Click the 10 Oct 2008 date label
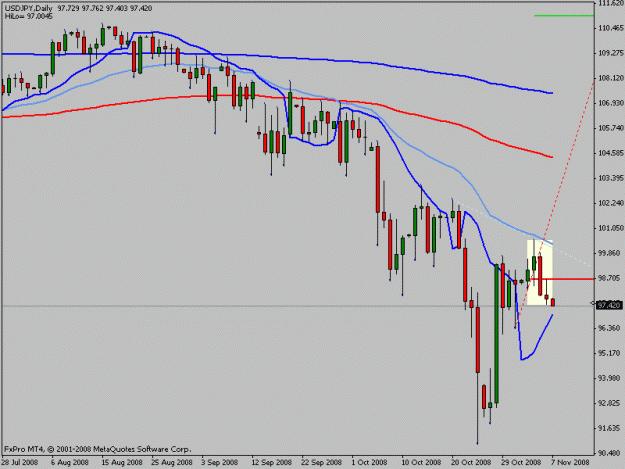 coord(421,462)
